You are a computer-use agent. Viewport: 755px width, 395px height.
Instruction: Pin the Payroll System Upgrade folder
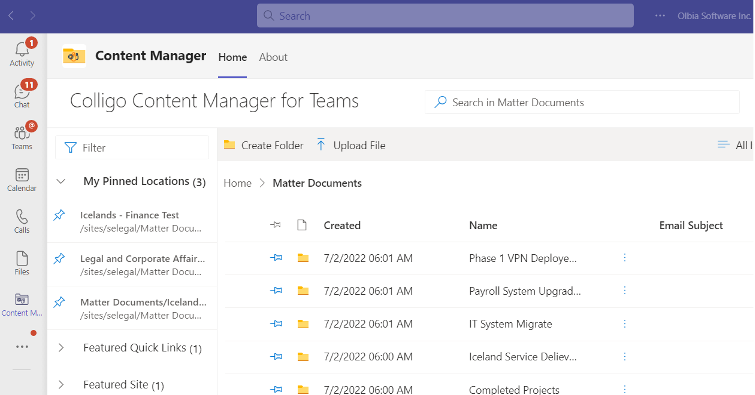(276, 290)
